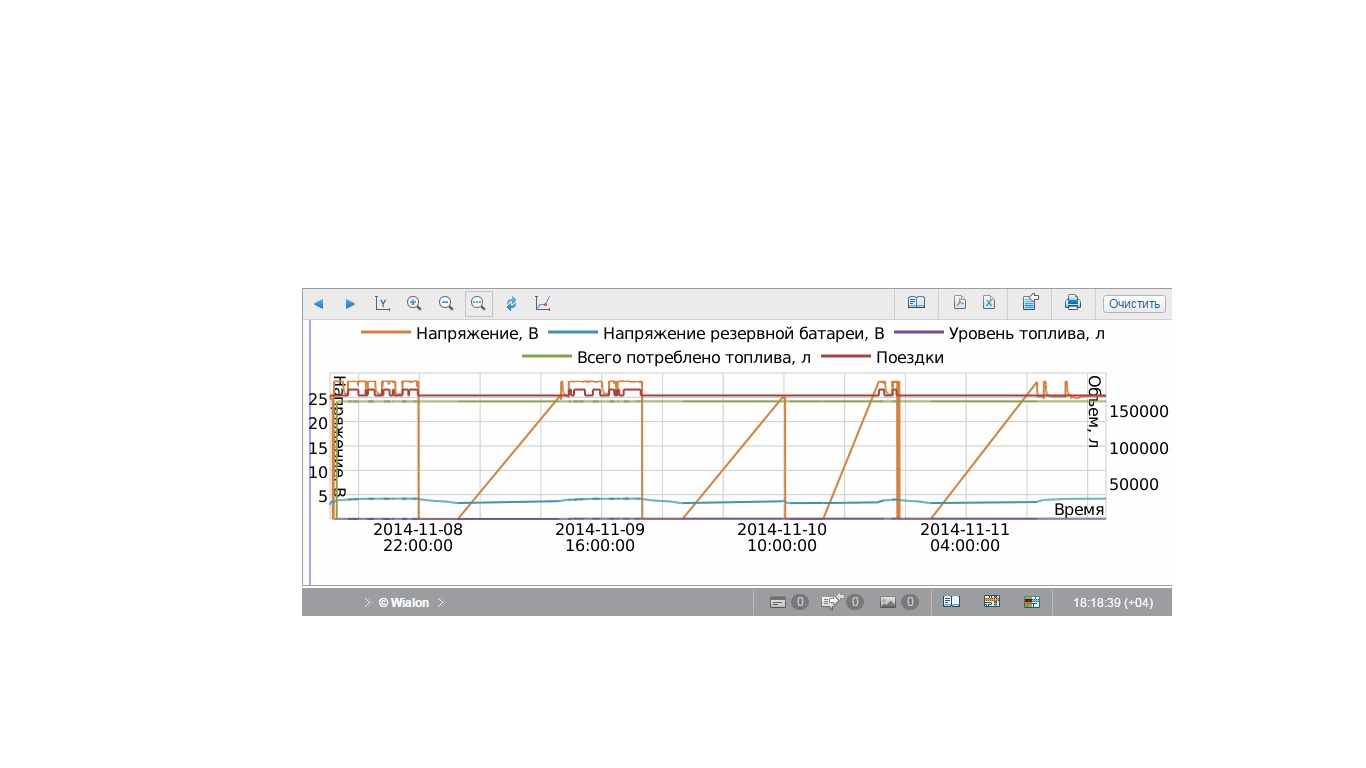Open the images counter in status bar
The height and width of the screenshot is (768, 1366).
click(x=899, y=603)
